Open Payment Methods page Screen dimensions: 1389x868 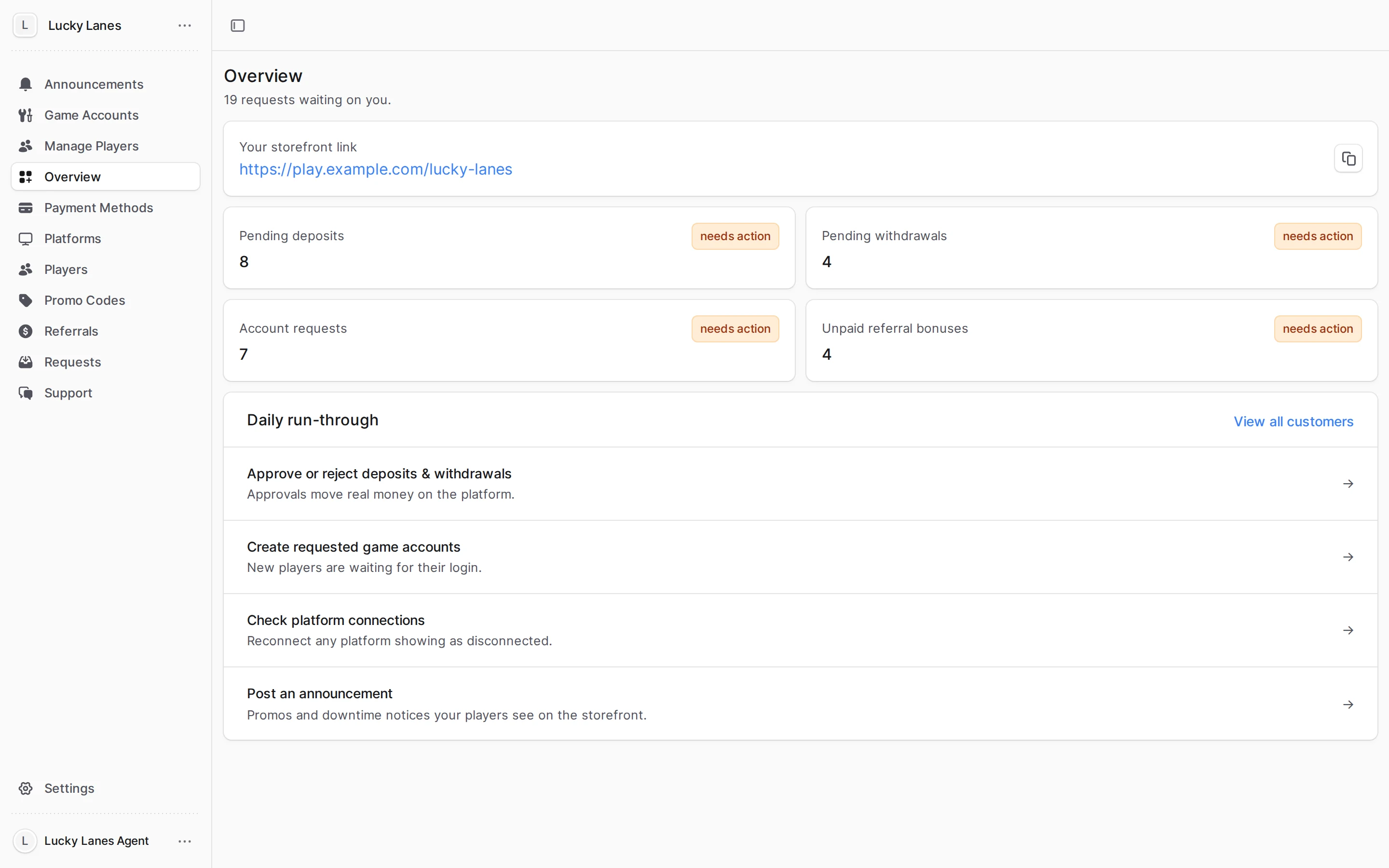click(x=106, y=208)
